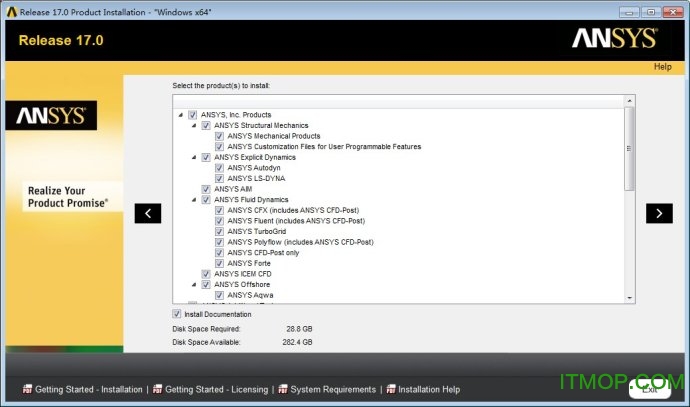Select ANSYS Fluent row label
This screenshot has width=690, height=407.
click(x=296, y=221)
